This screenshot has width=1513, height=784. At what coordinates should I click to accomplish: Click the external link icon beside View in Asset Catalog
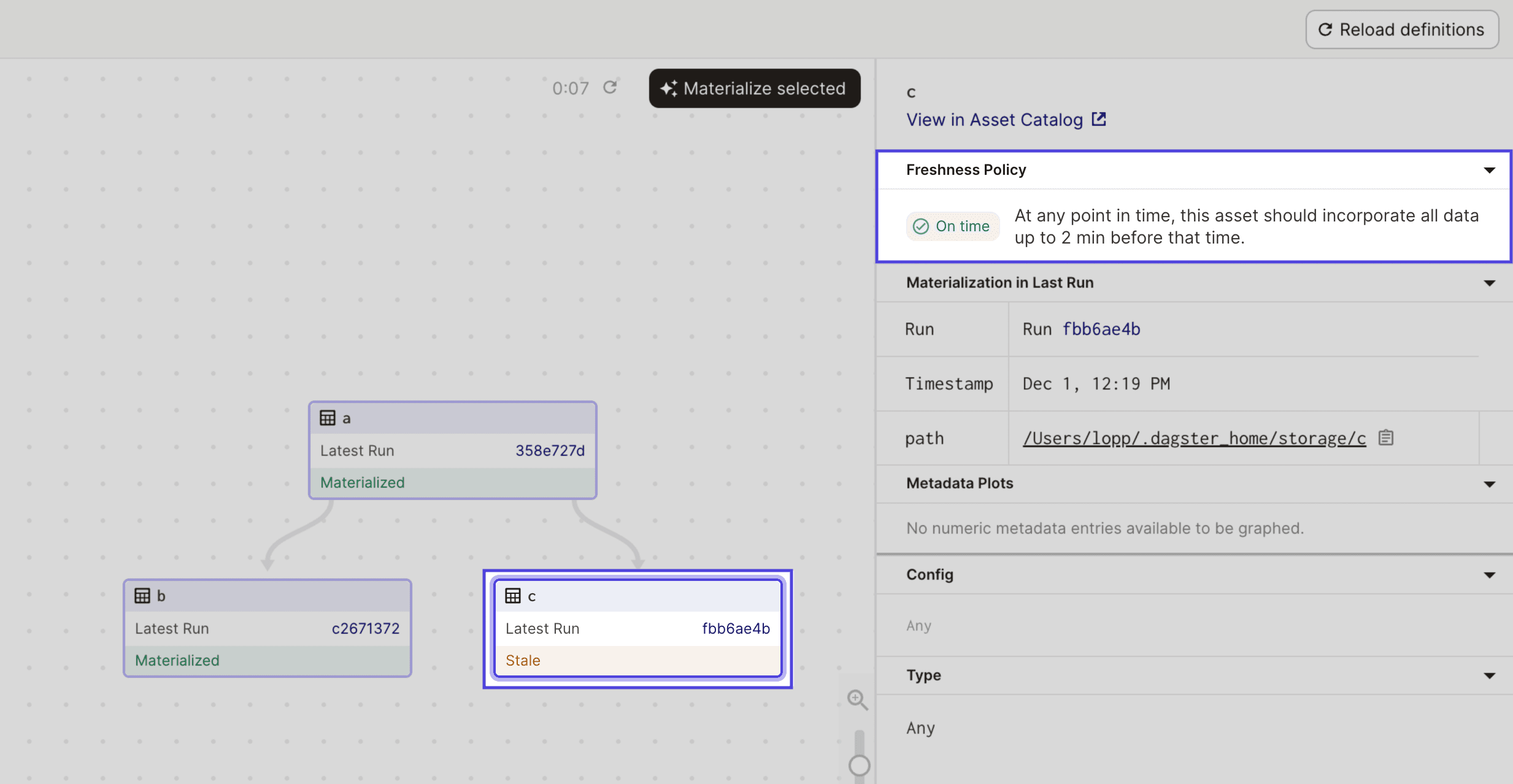(x=1099, y=119)
